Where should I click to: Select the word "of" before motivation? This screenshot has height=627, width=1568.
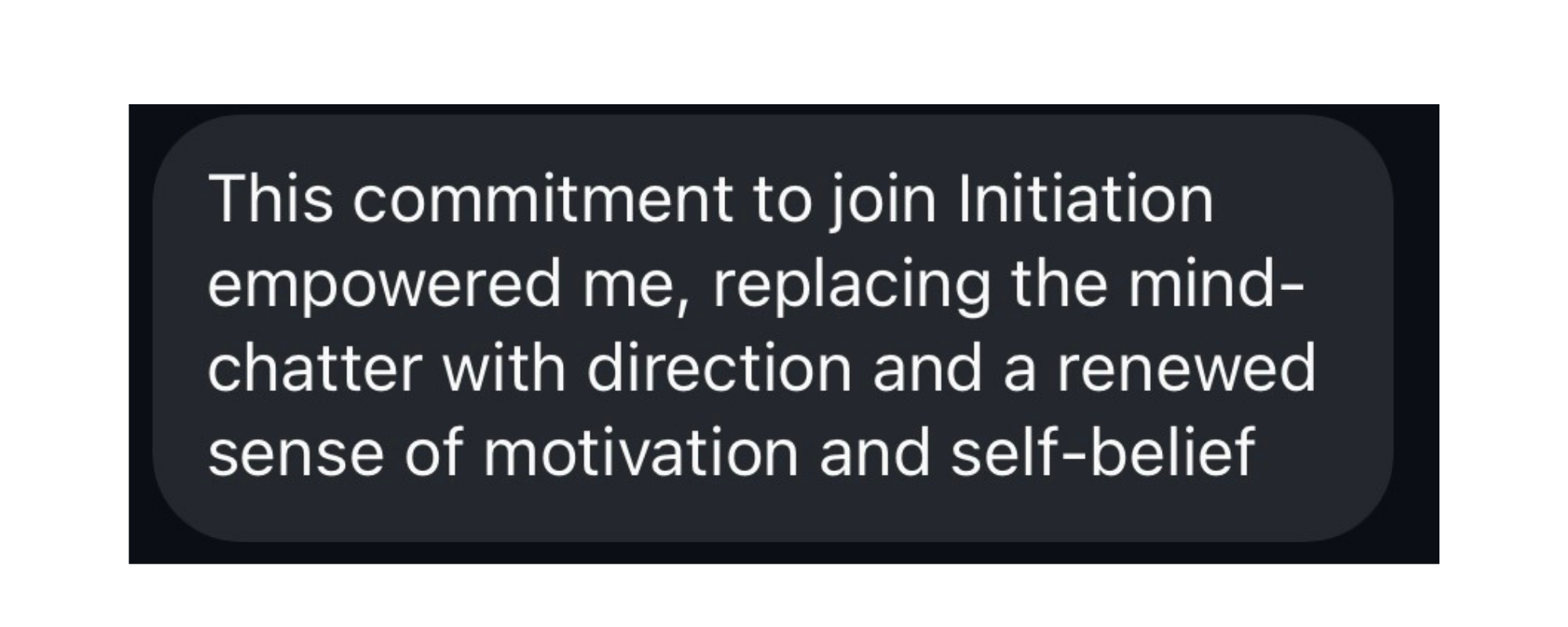point(432,453)
